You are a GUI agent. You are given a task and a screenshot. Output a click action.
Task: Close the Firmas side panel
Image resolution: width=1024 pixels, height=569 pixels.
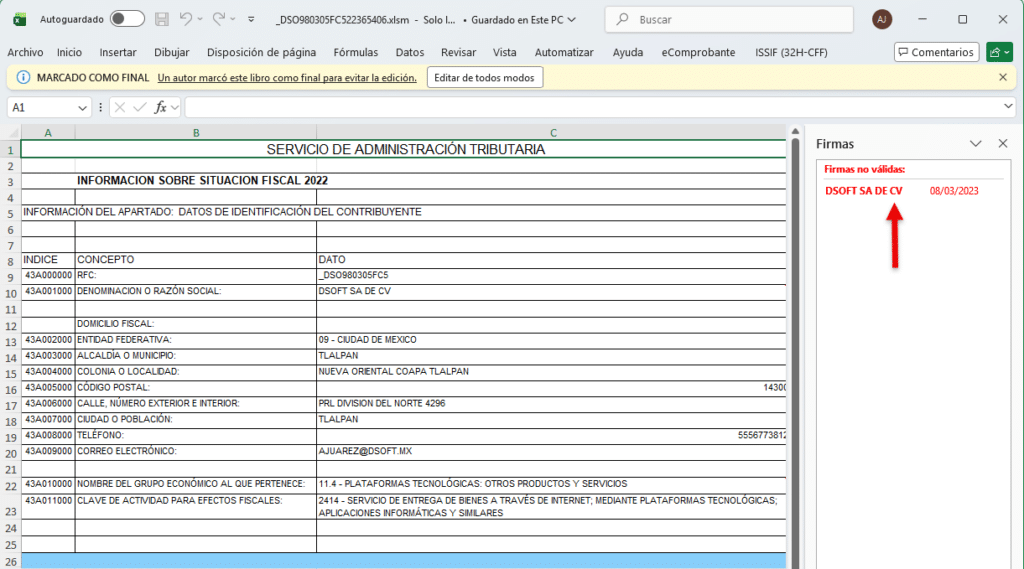point(1003,144)
